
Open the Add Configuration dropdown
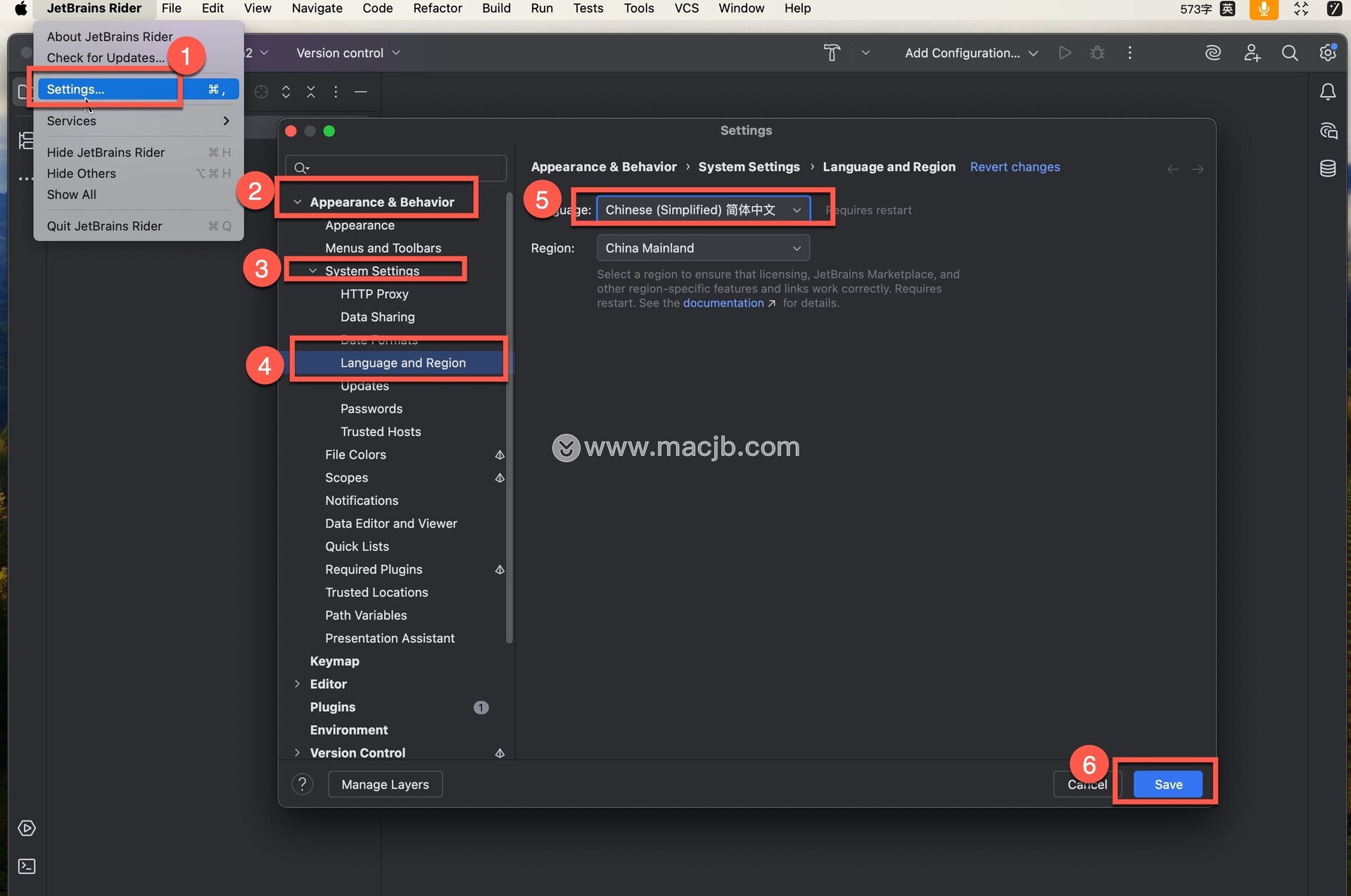971,53
